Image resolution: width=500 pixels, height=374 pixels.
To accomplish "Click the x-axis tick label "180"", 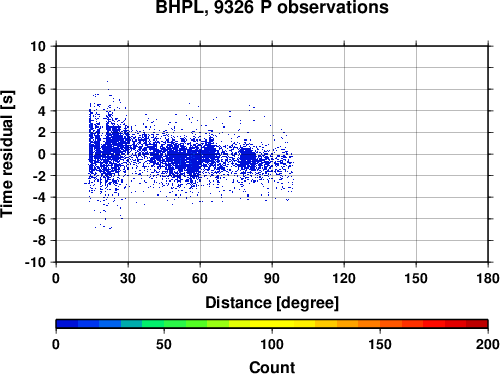I will [x=488, y=278].
